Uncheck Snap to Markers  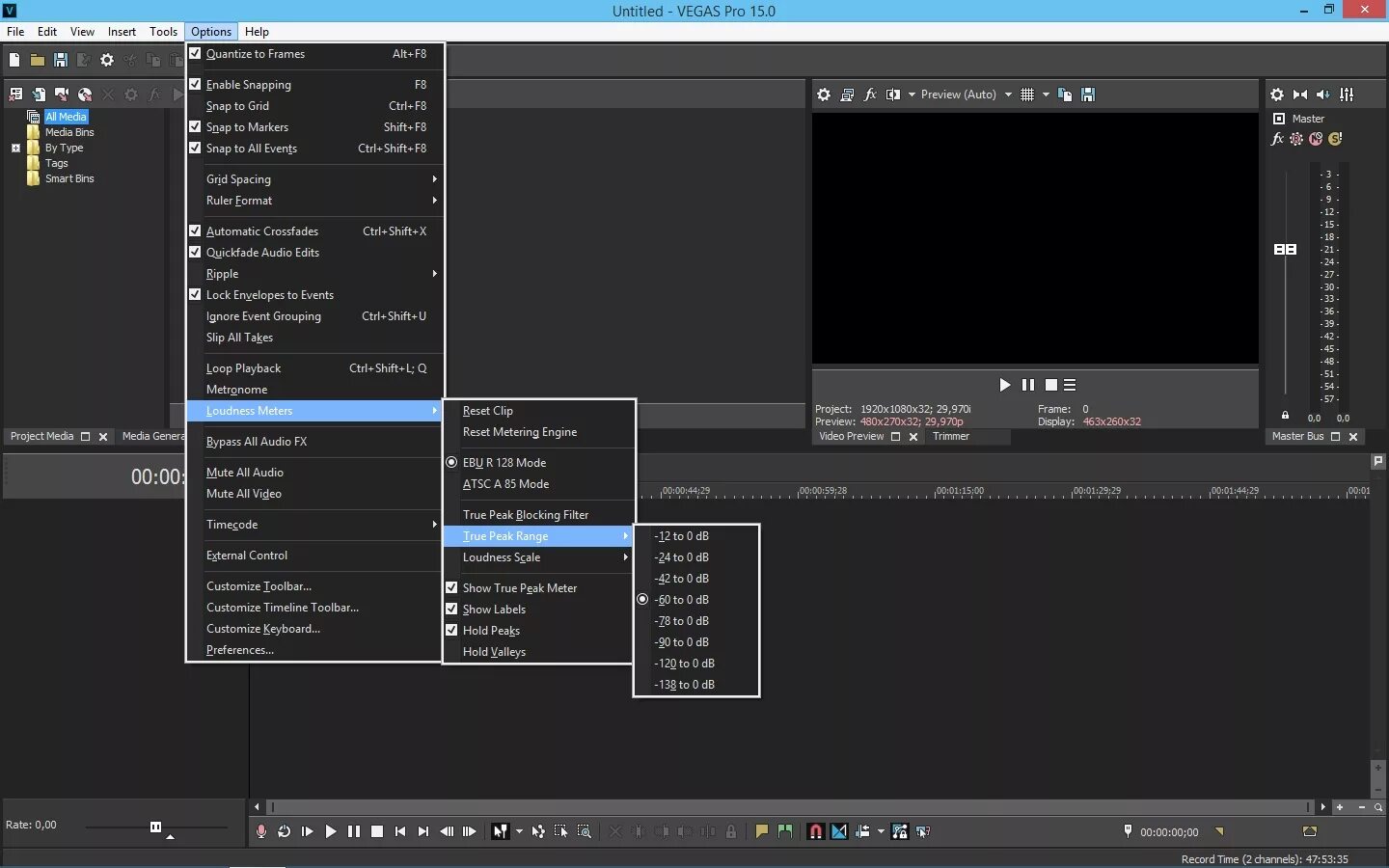(195, 127)
